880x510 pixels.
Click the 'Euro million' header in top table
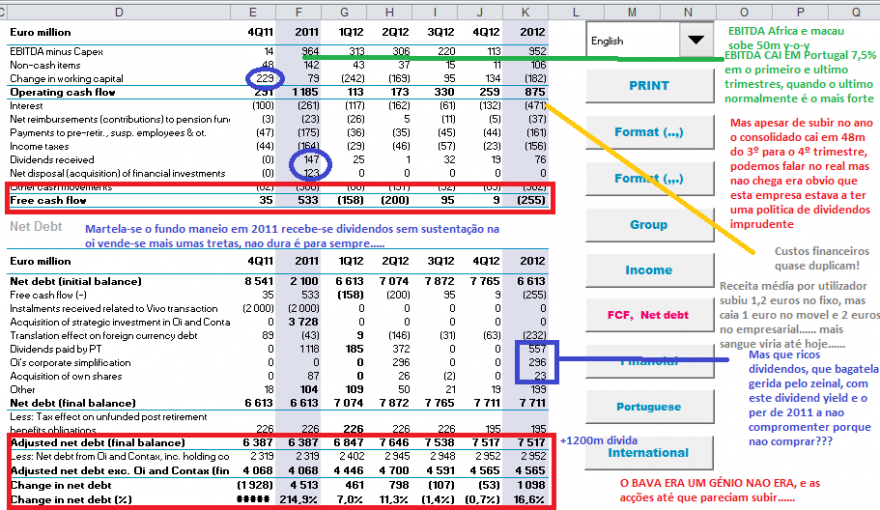[x=40, y=33]
